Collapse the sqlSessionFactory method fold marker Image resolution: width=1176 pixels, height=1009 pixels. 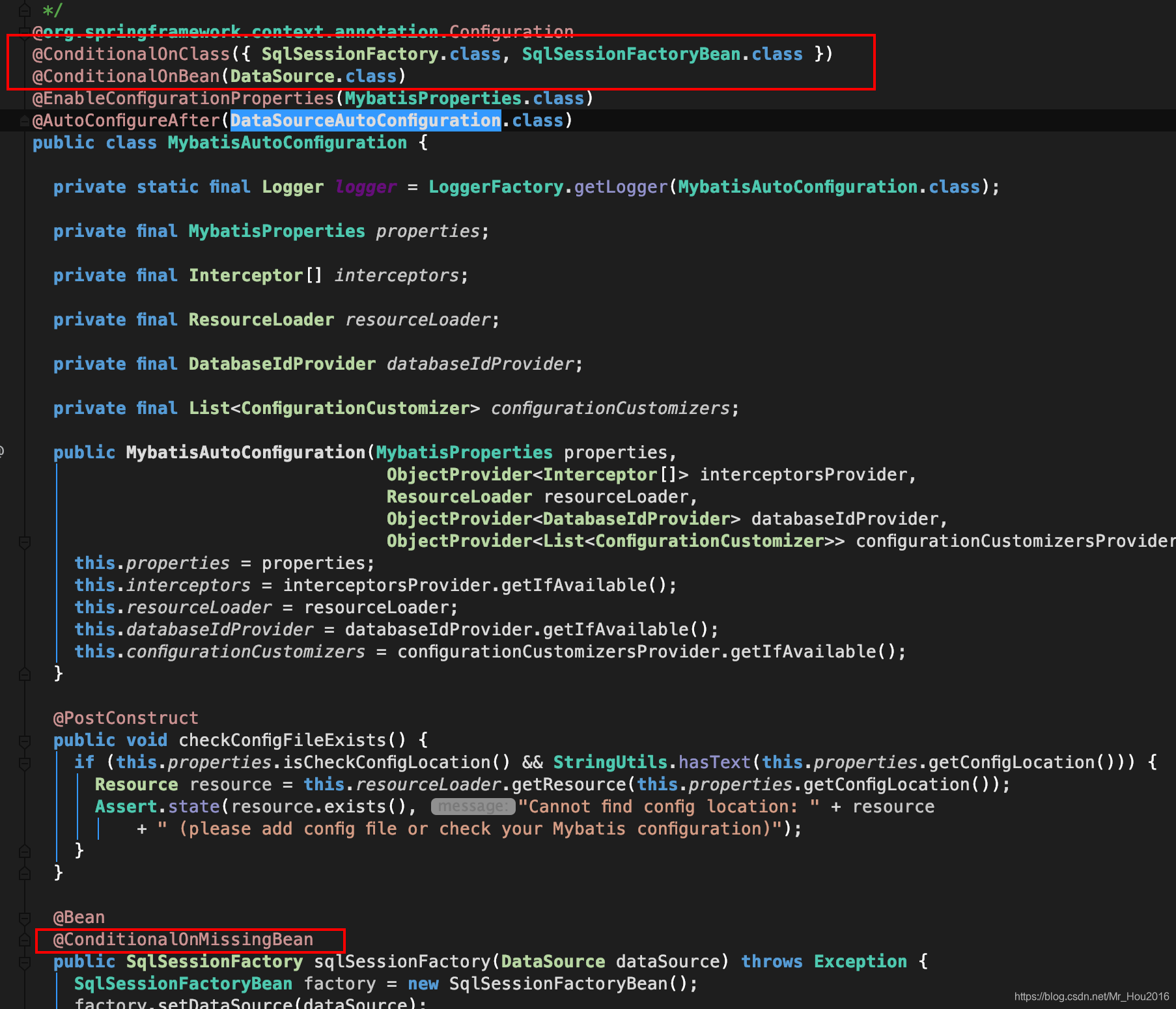(x=25, y=962)
